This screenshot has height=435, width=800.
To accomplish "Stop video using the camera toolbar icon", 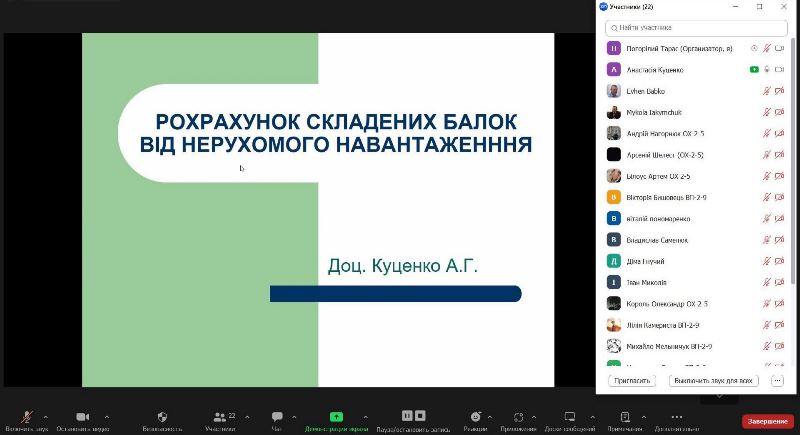I will pos(83,417).
